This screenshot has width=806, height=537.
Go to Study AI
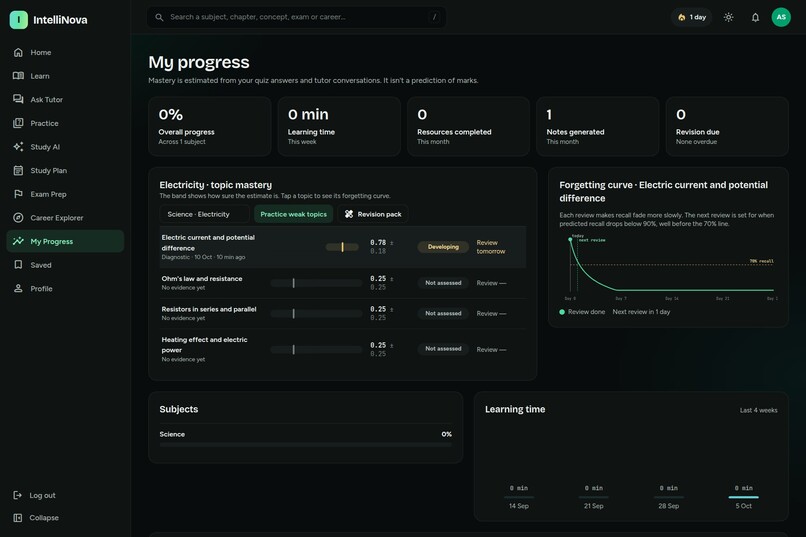coord(65,147)
